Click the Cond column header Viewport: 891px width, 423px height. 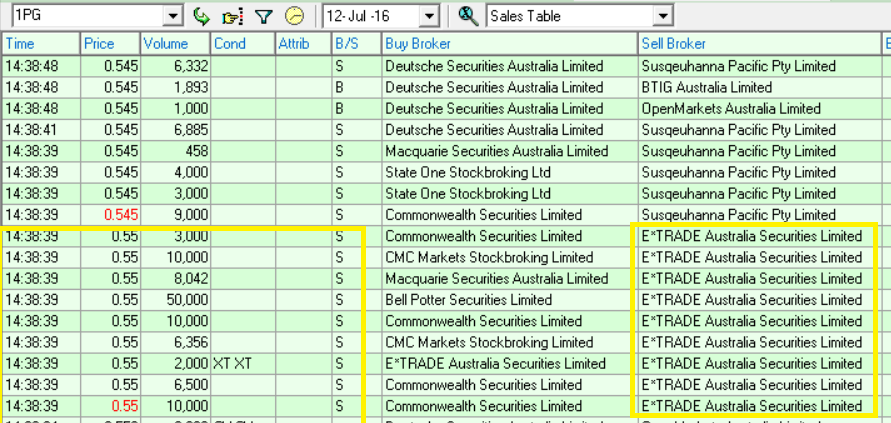pyautogui.click(x=243, y=44)
